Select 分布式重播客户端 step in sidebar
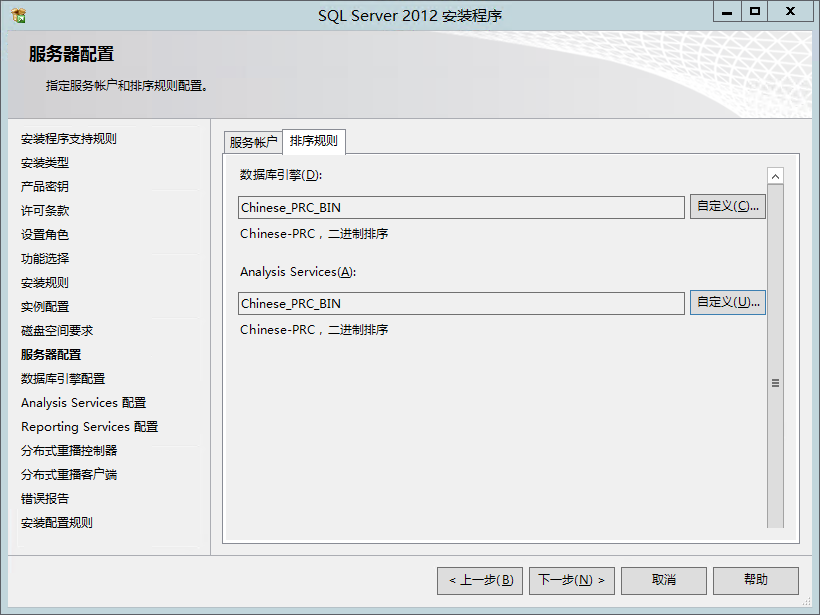This screenshot has height=615, width=820. 69,475
